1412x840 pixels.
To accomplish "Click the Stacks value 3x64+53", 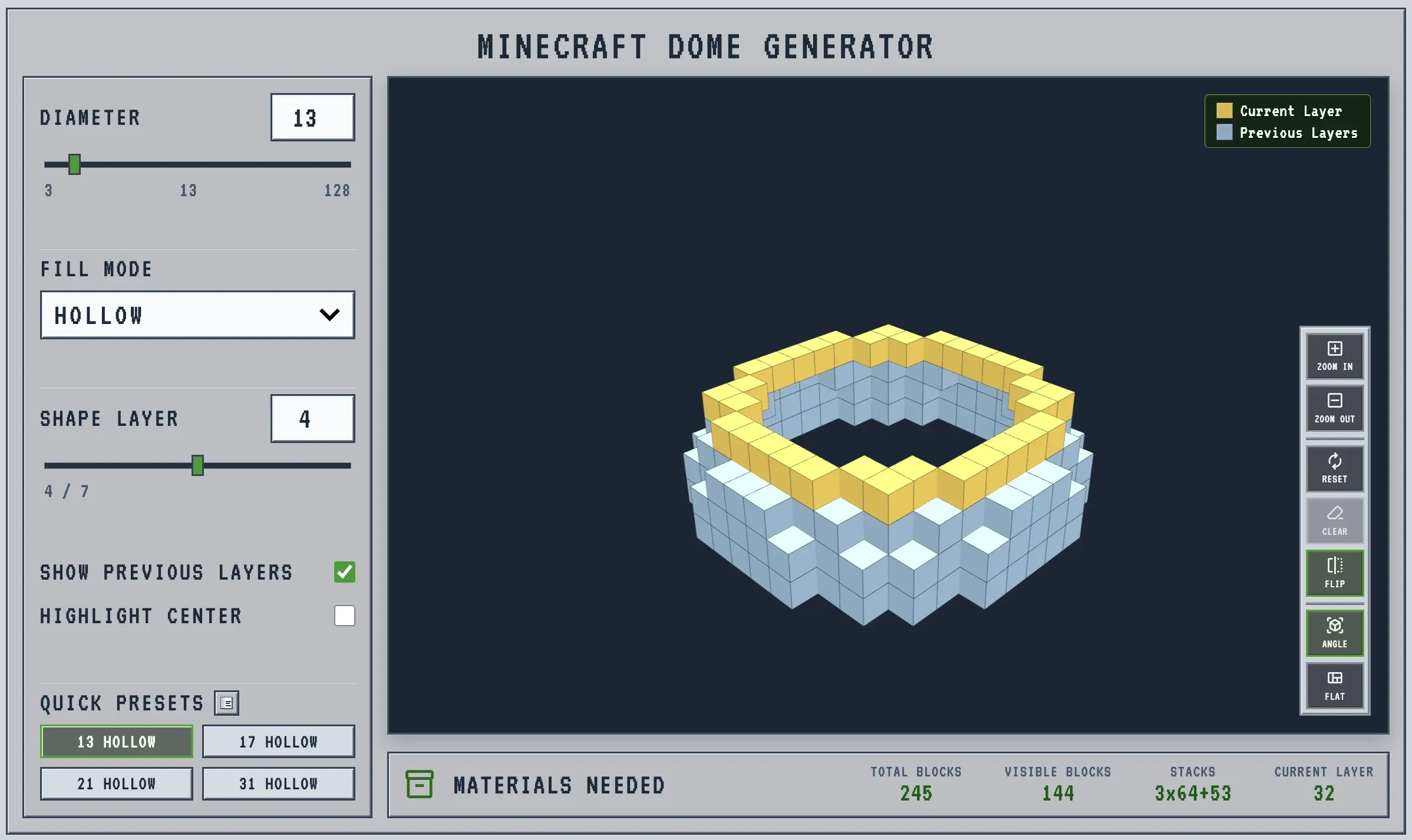I will coord(1193,793).
